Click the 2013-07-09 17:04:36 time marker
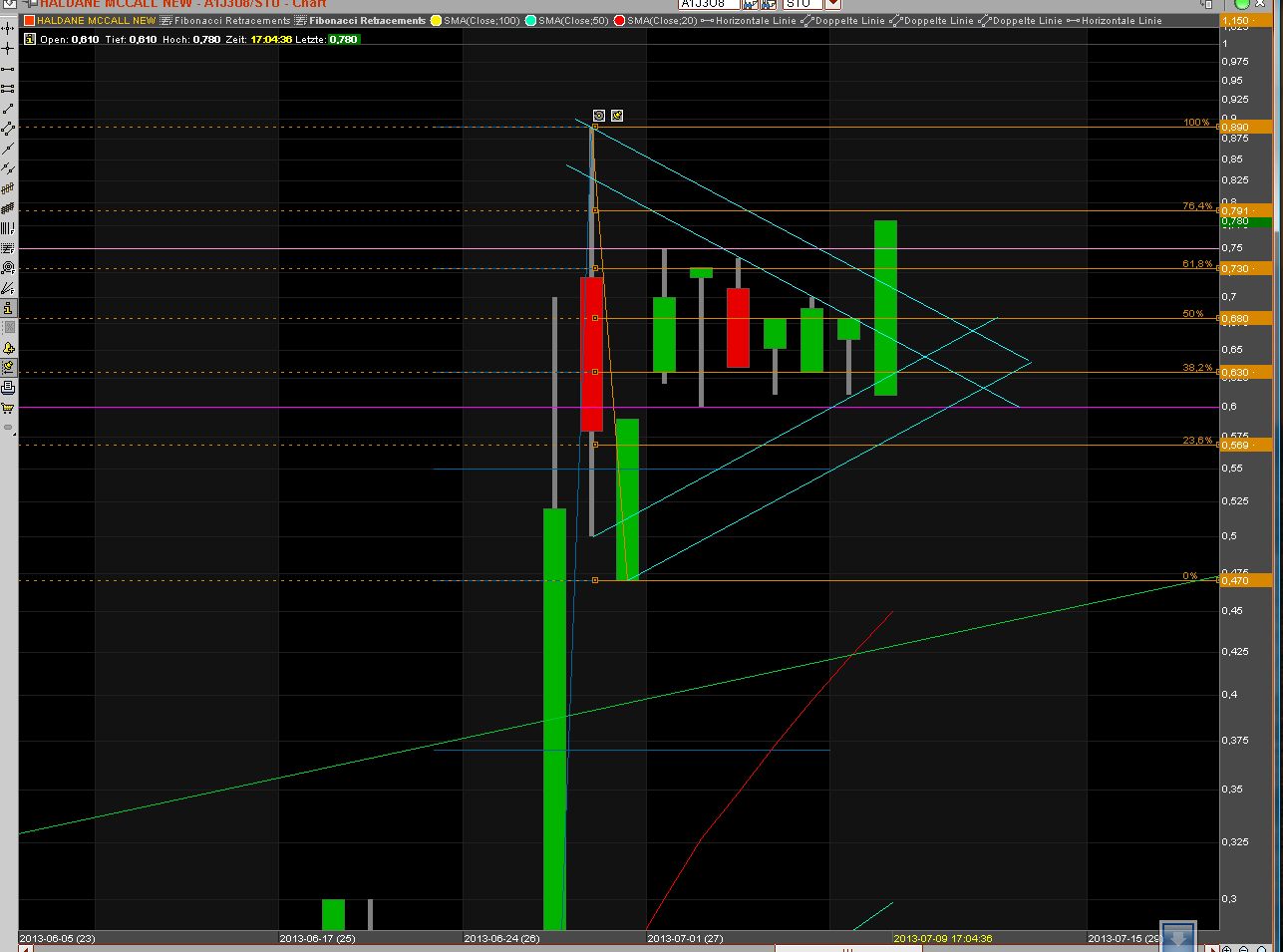The width and height of the screenshot is (1283, 952). pos(943,938)
